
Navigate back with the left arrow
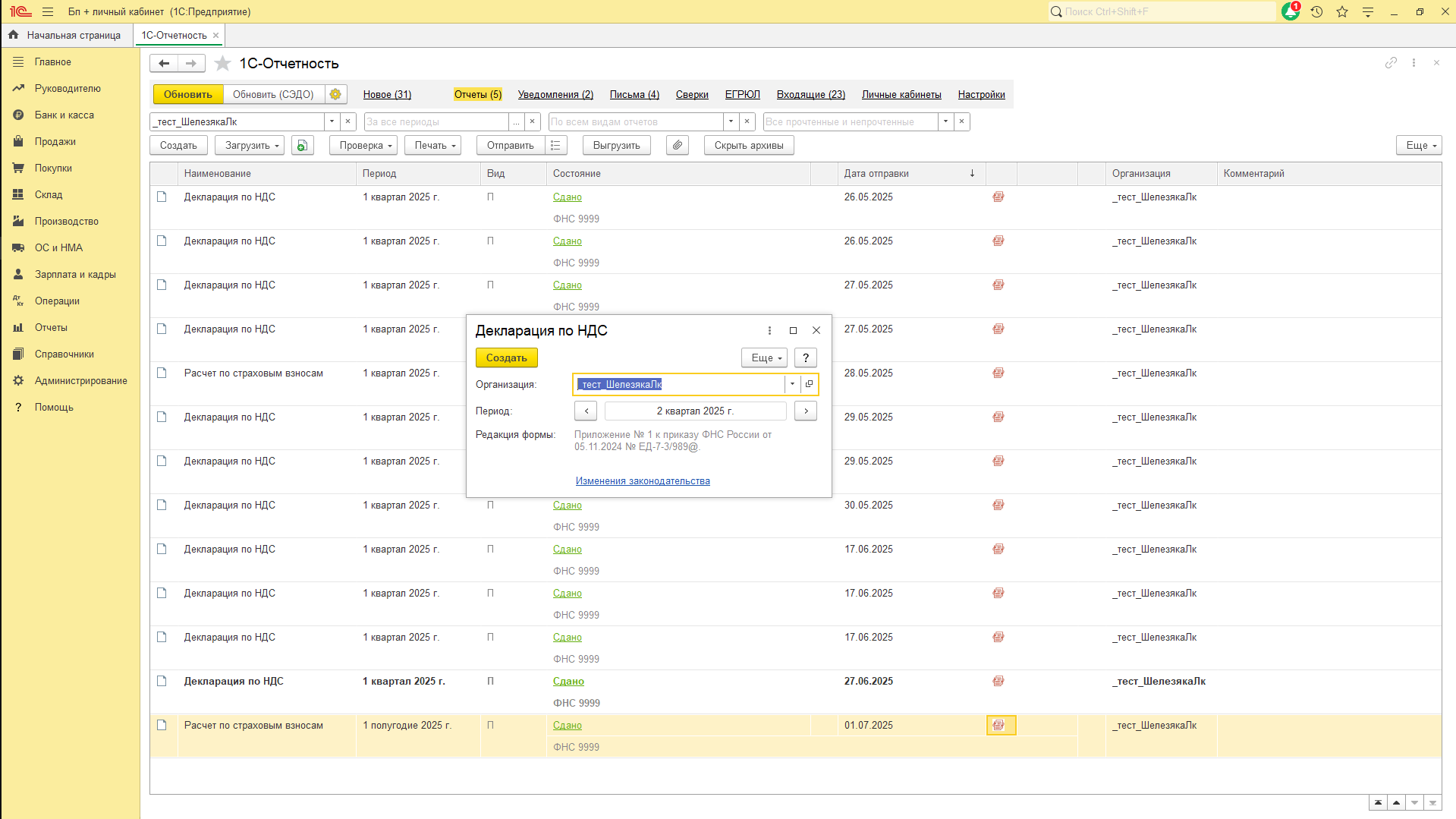pos(164,64)
